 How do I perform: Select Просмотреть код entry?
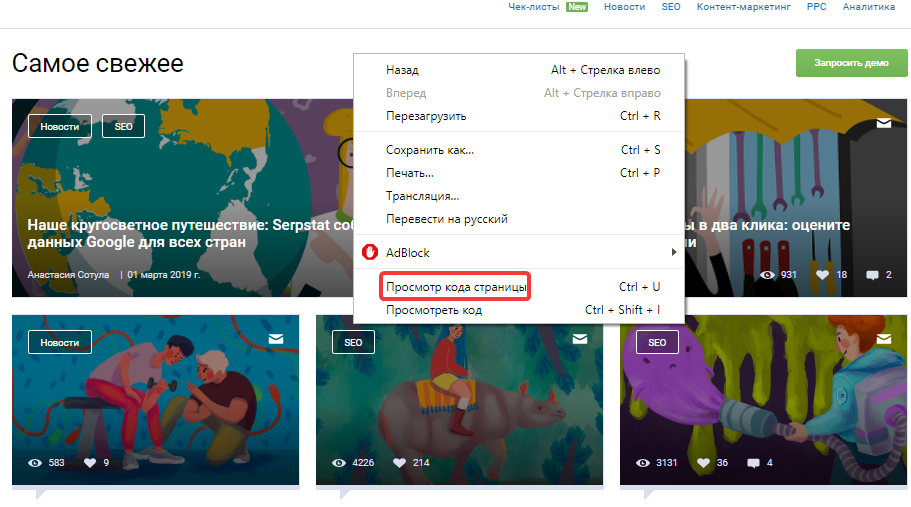click(x=519, y=310)
